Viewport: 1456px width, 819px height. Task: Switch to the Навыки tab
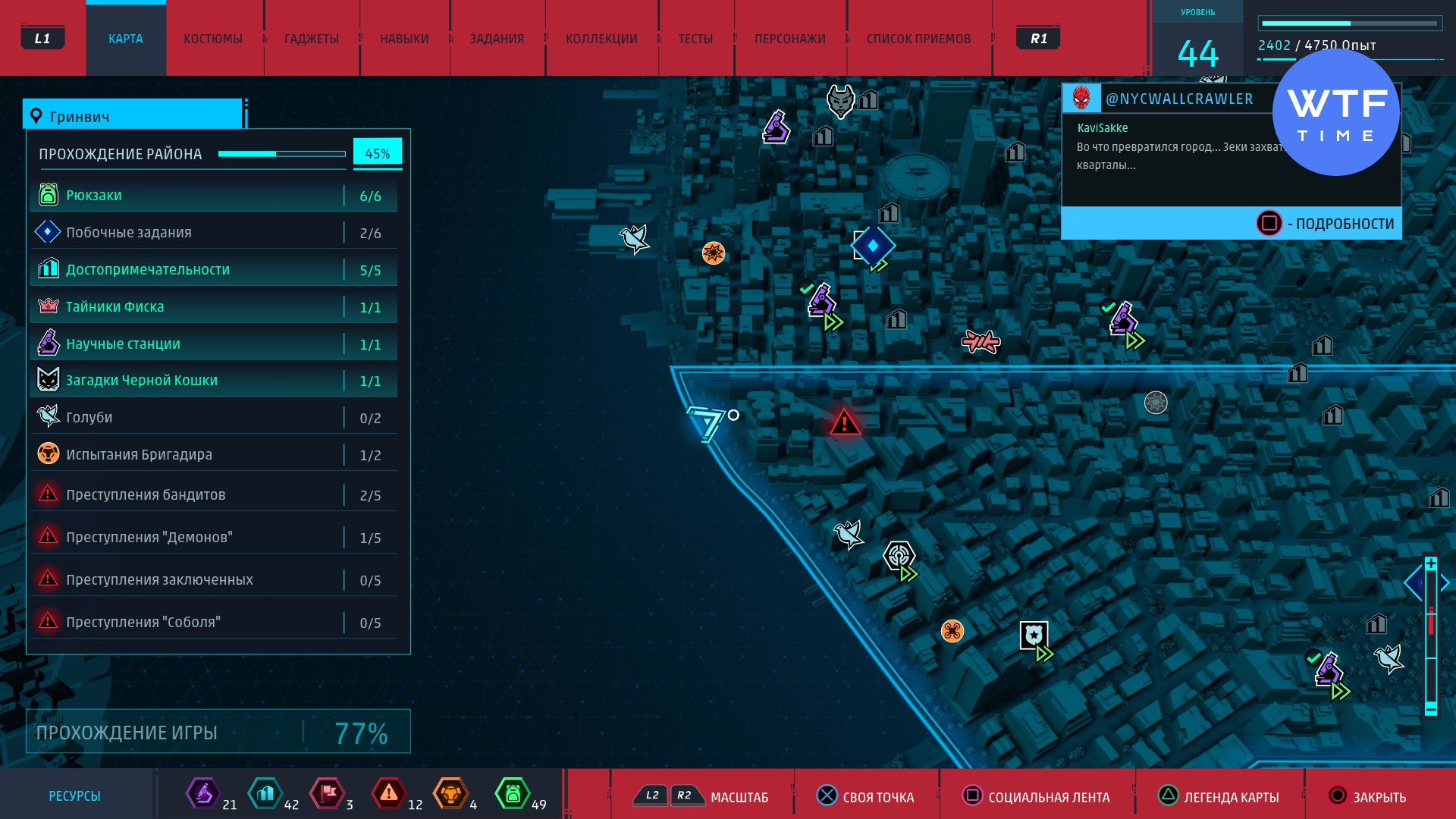pos(404,39)
